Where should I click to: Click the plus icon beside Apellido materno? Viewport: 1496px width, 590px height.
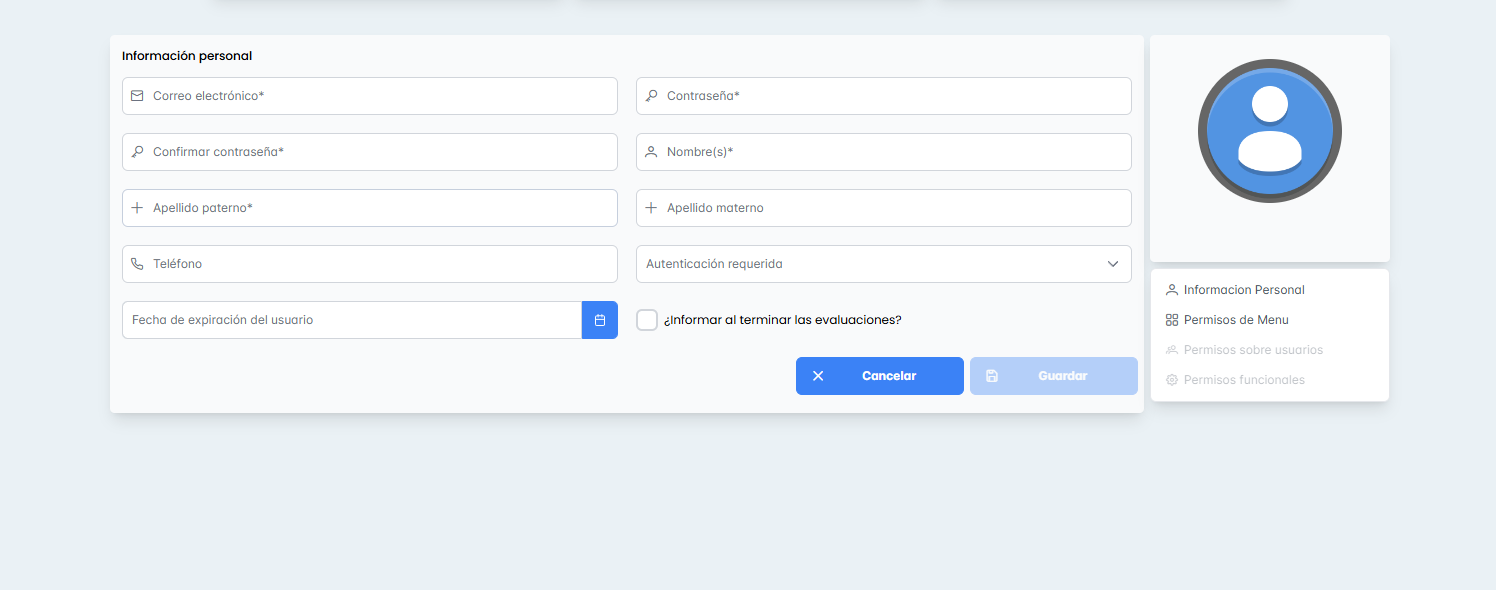651,208
